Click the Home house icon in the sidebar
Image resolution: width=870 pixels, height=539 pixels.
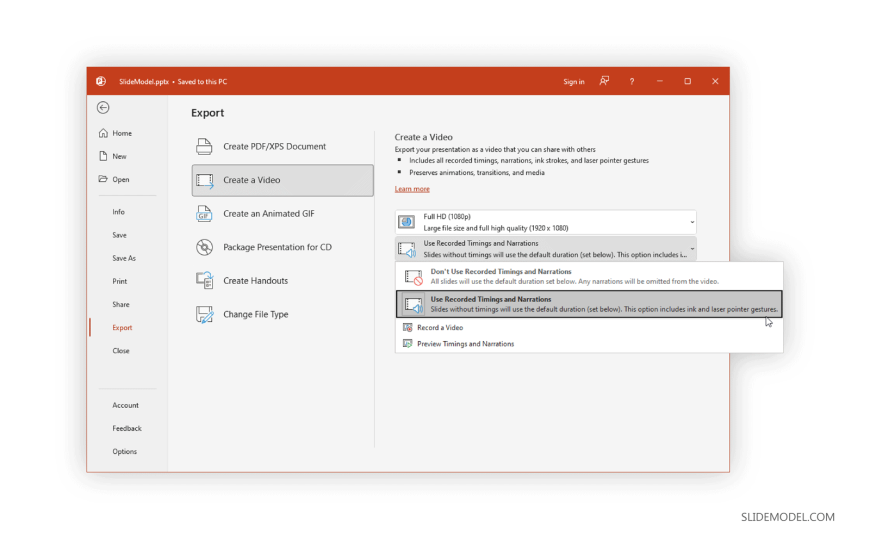[x=103, y=133]
